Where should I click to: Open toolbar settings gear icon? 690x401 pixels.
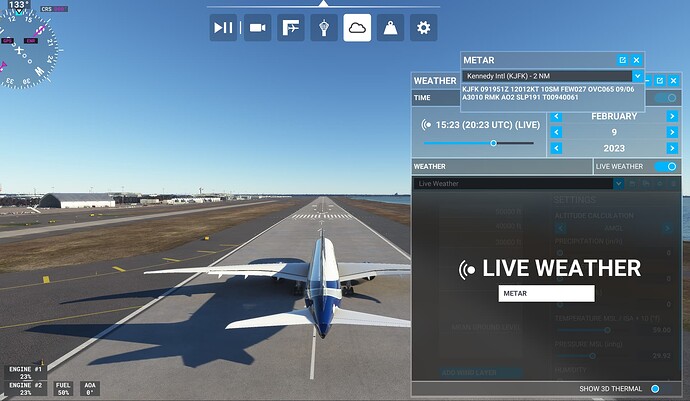coord(423,28)
